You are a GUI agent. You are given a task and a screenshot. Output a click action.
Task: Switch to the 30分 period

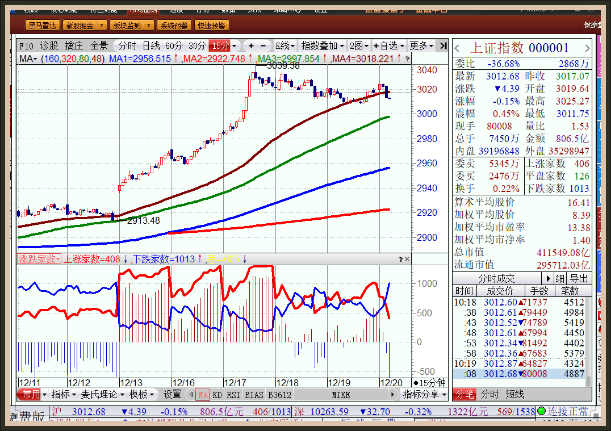pos(197,46)
